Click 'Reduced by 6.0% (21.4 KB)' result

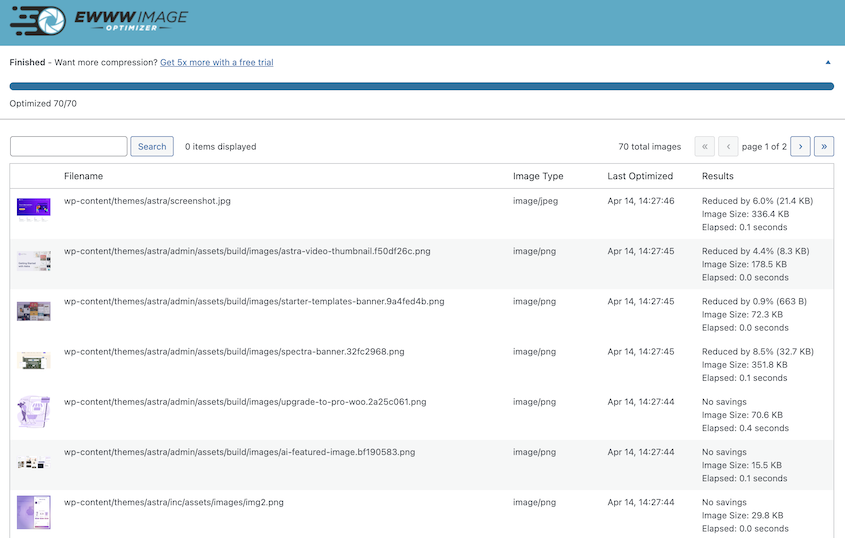757,201
